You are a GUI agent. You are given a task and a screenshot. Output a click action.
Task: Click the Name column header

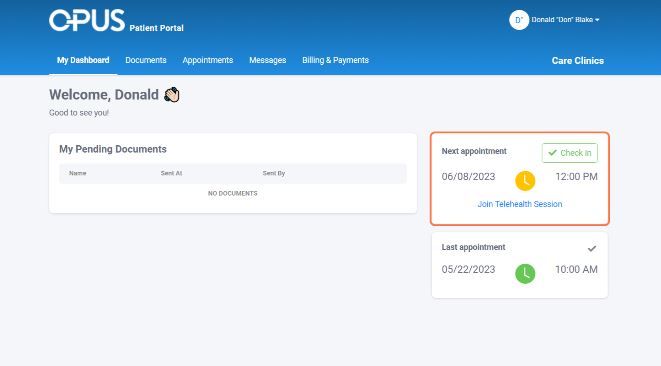pyautogui.click(x=78, y=173)
